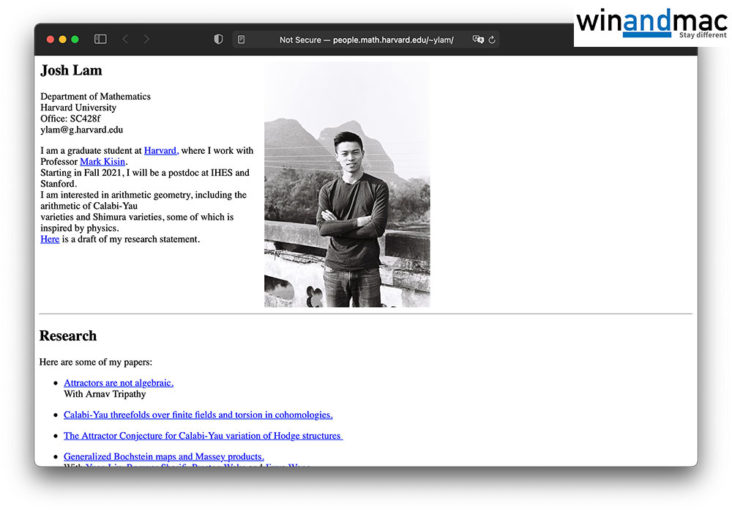The height and width of the screenshot is (512, 732).
Task: Click the winandmac logo
Action: click(x=650, y=24)
